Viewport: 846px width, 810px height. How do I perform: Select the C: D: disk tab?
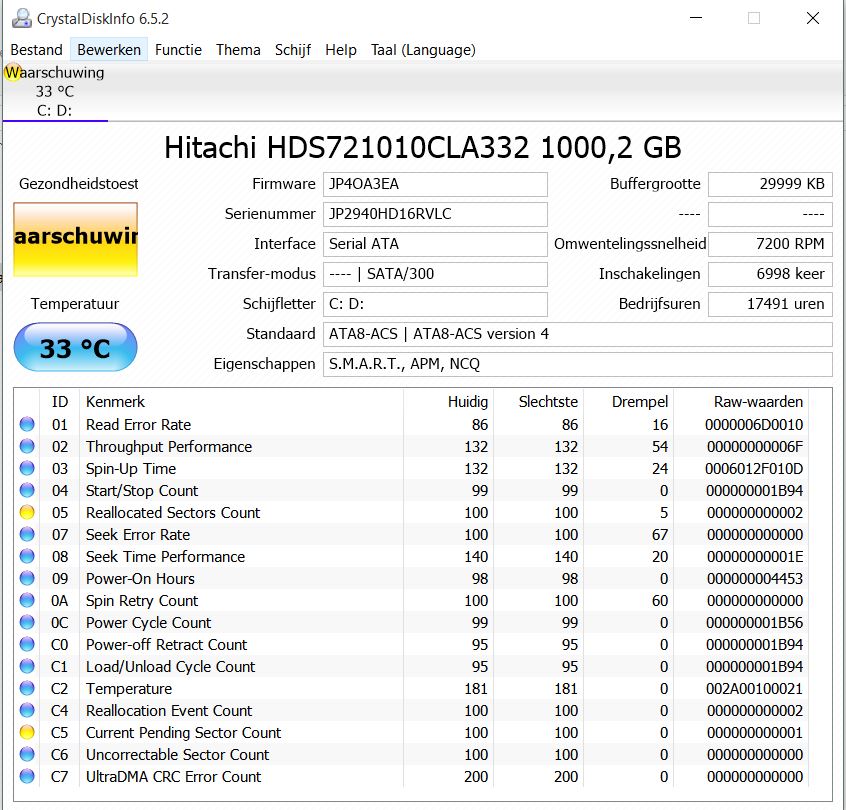pyautogui.click(x=55, y=91)
